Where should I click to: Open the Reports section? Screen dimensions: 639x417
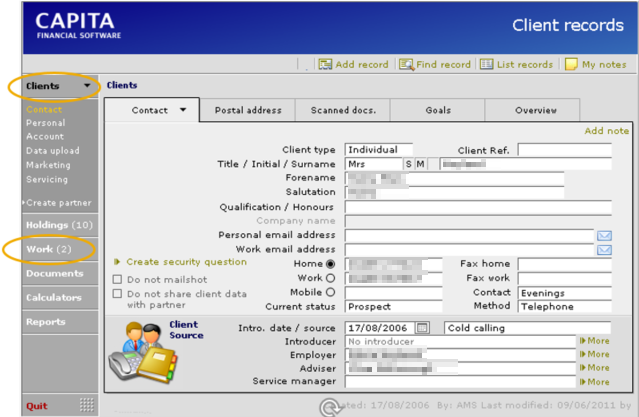pyautogui.click(x=60, y=322)
